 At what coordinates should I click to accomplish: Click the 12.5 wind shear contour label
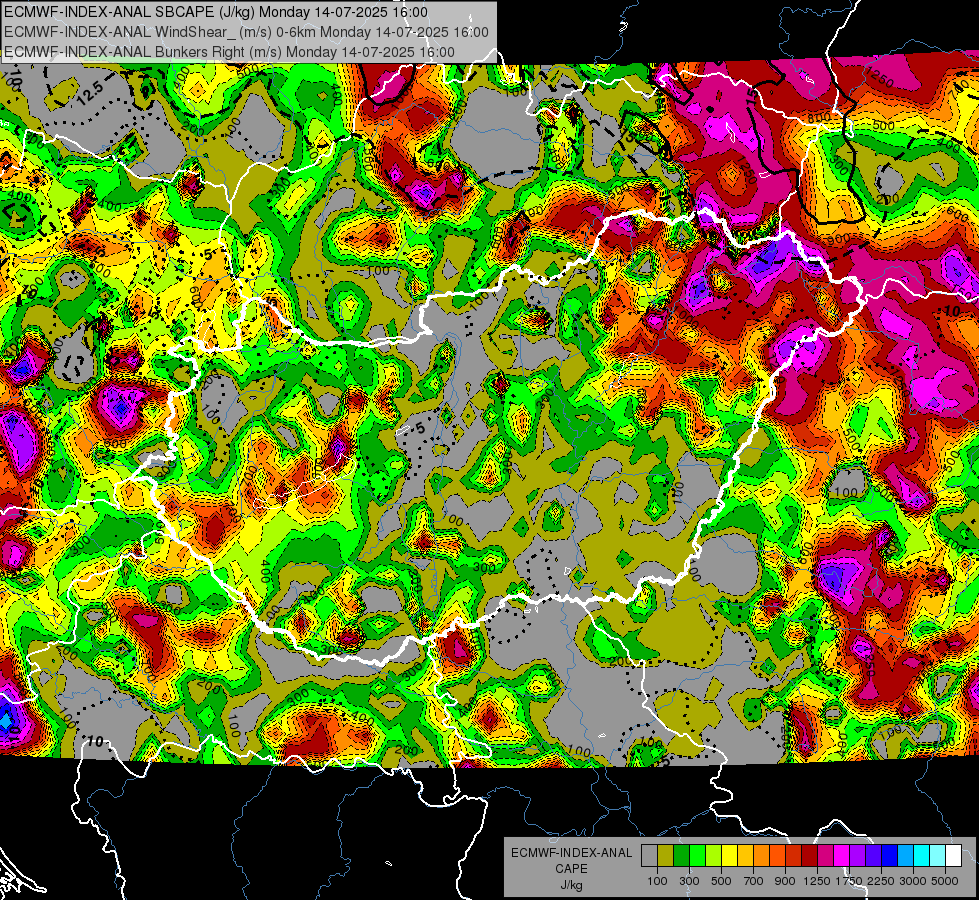tap(91, 91)
